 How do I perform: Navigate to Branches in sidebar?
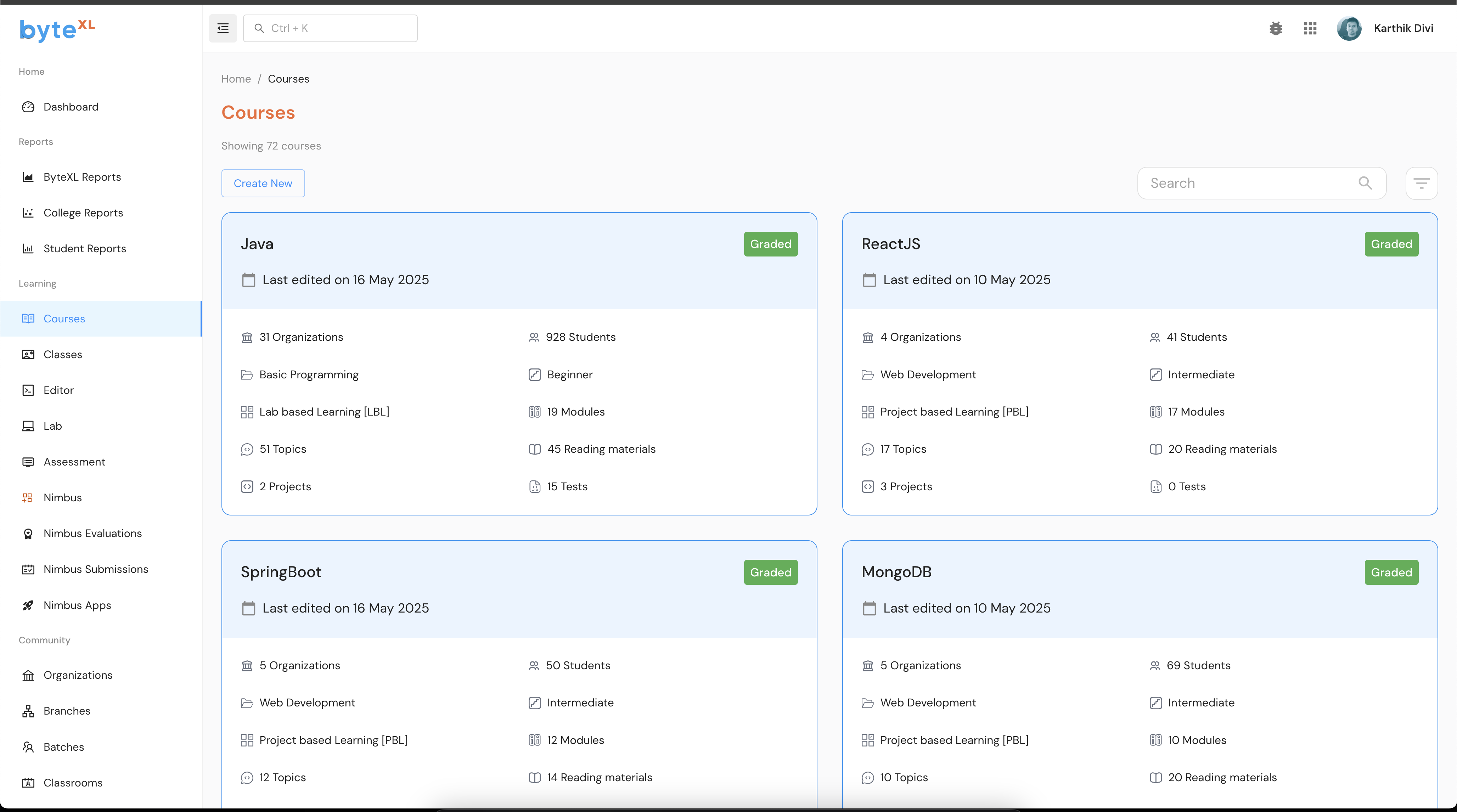pyautogui.click(x=67, y=711)
